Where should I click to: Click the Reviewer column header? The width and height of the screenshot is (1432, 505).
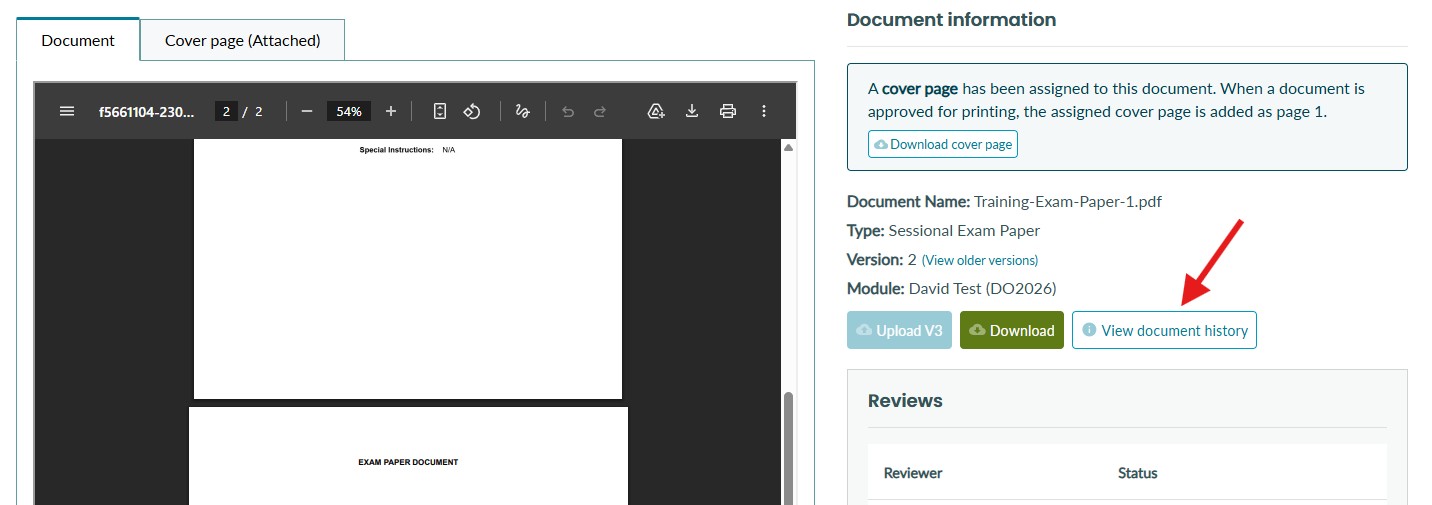coord(913,472)
